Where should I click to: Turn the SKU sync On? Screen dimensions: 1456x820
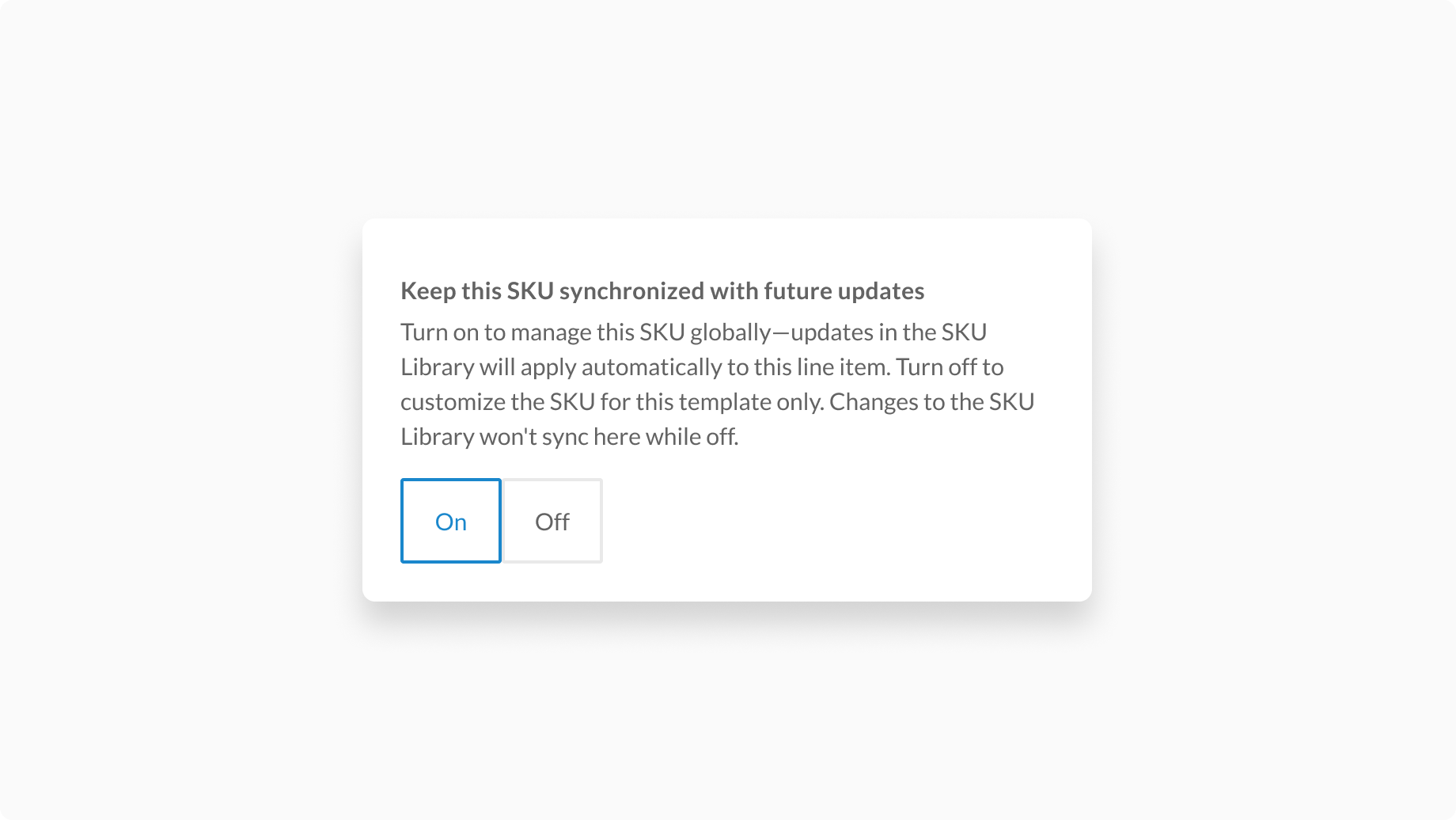click(x=450, y=521)
